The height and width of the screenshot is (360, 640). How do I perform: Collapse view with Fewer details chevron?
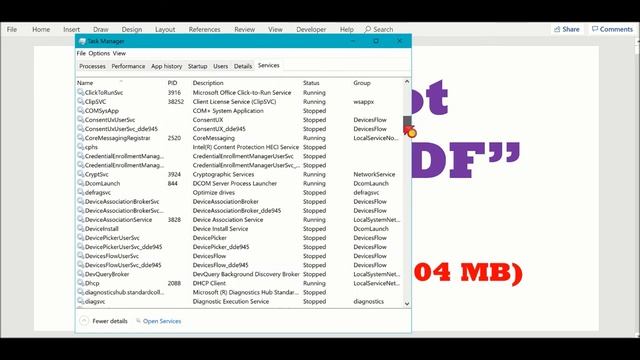click(84, 321)
